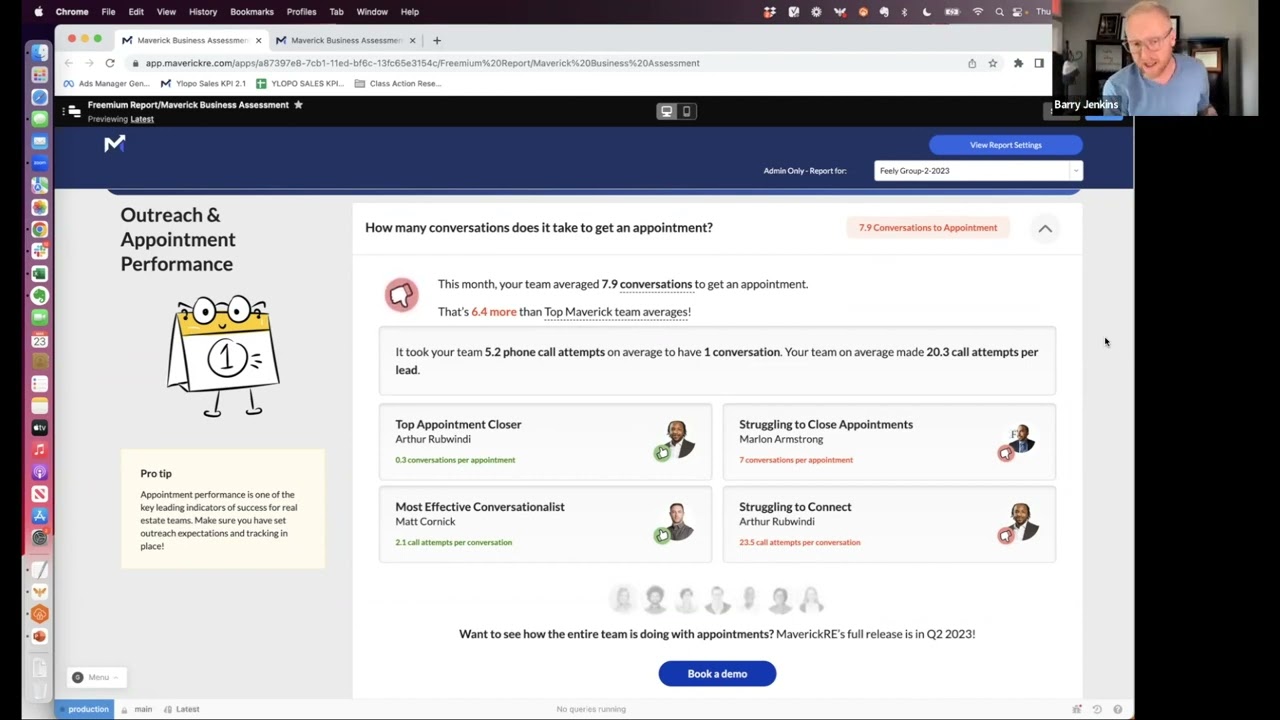Open the help icon in status bar
Image resolution: width=1280 pixels, height=720 pixels.
[1117, 709]
